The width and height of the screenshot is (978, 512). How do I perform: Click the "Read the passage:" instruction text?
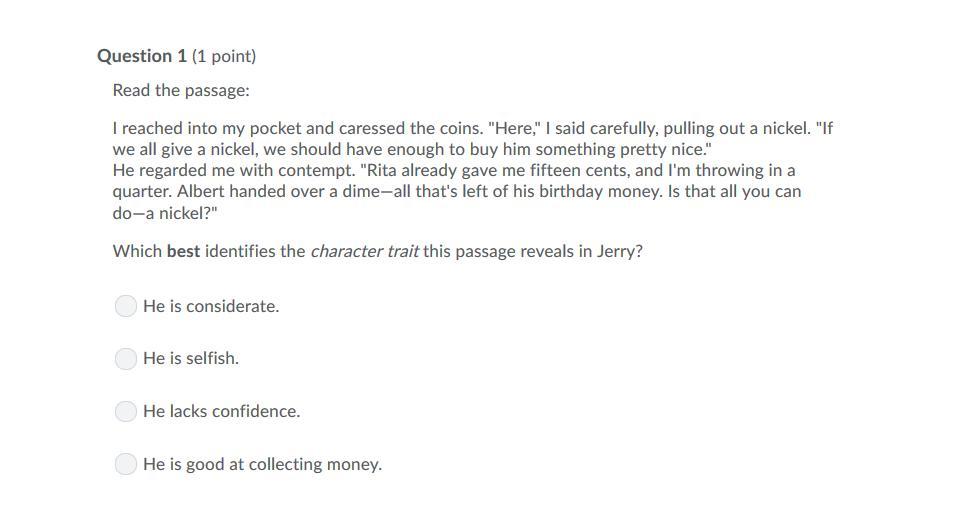tap(181, 90)
